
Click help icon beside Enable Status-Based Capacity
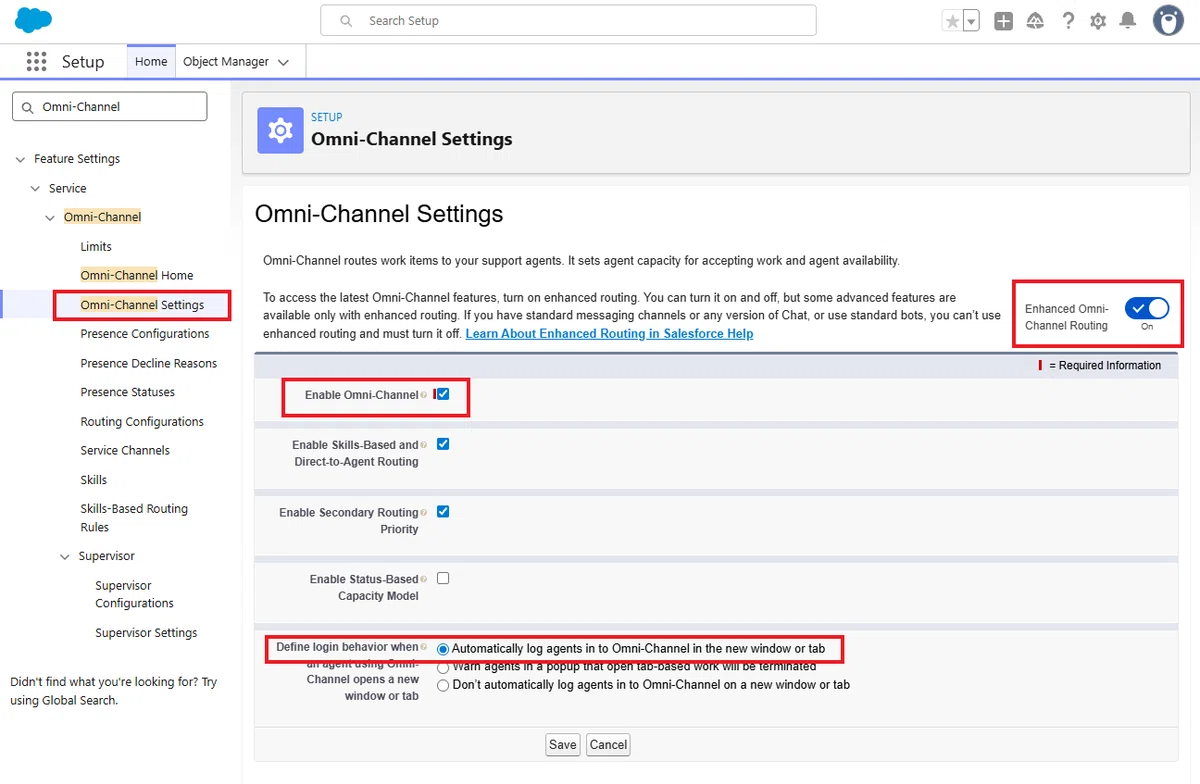pyautogui.click(x=423, y=579)
